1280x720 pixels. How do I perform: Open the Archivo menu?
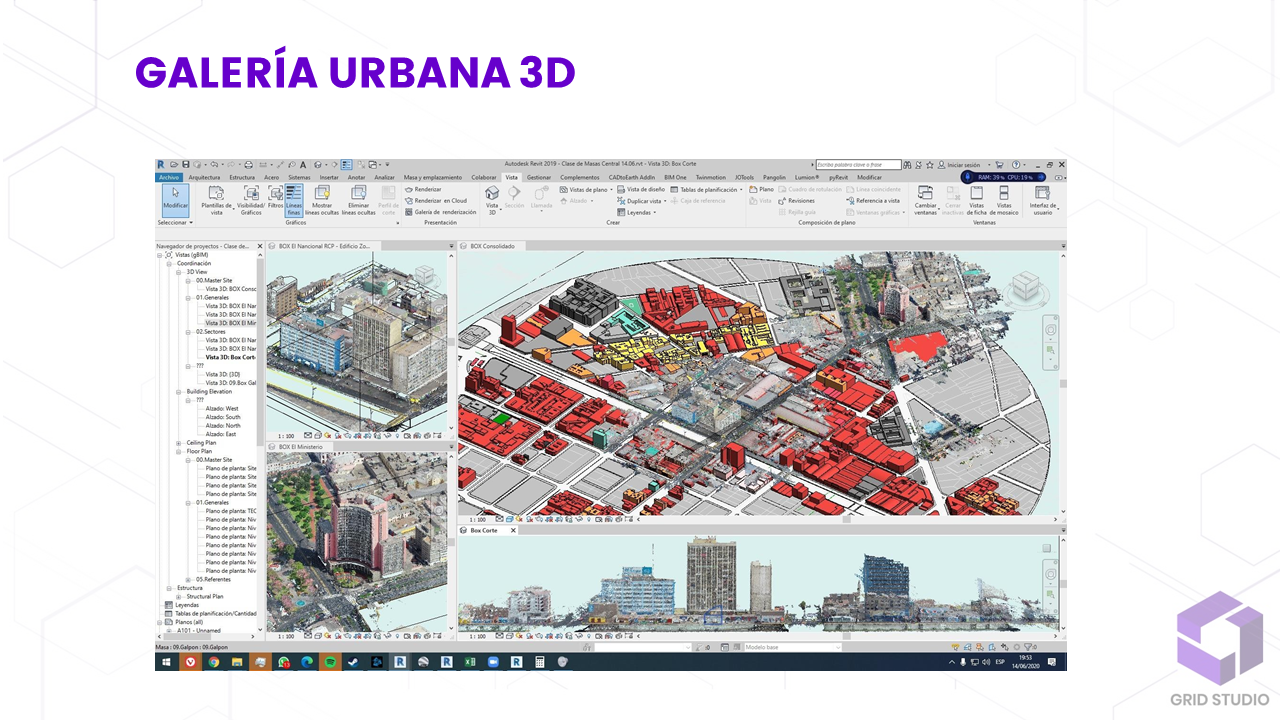coord(168,177)
